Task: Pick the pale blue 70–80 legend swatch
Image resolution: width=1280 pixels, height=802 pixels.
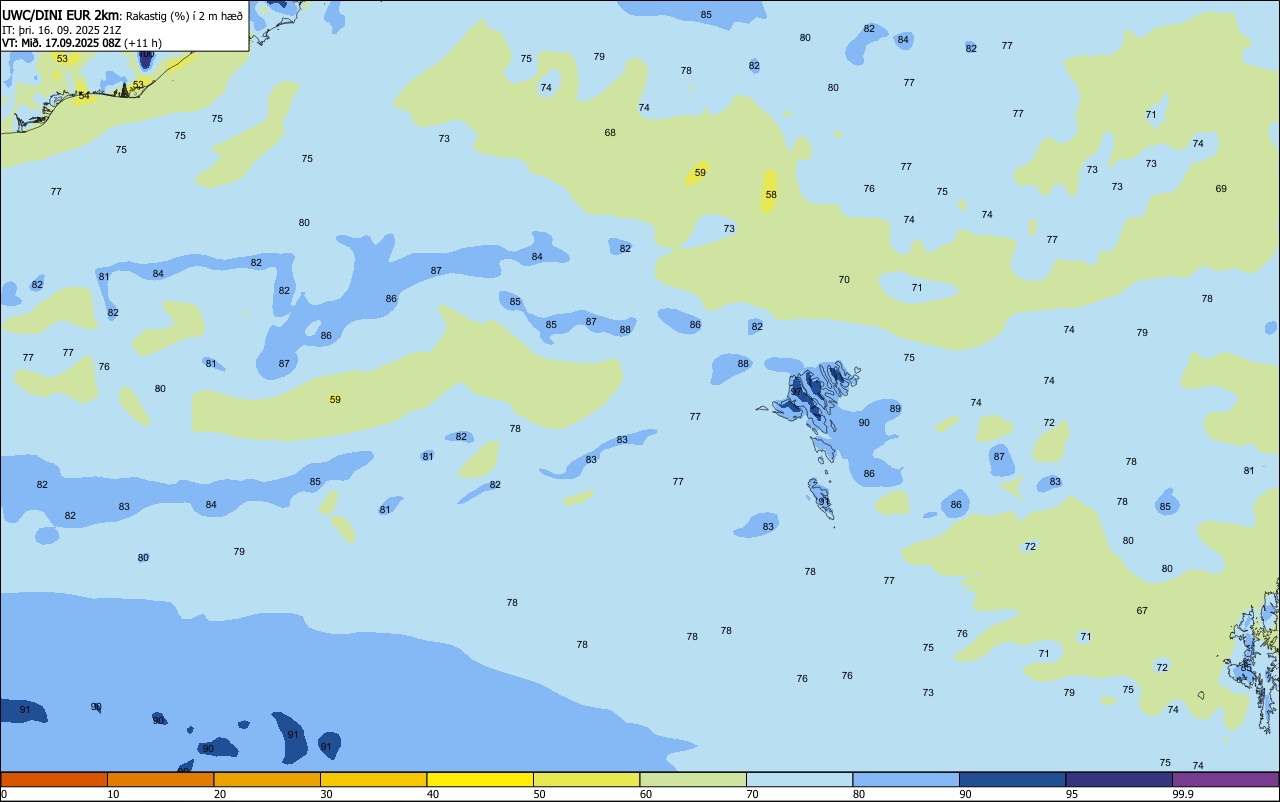Action: (799, 779)
